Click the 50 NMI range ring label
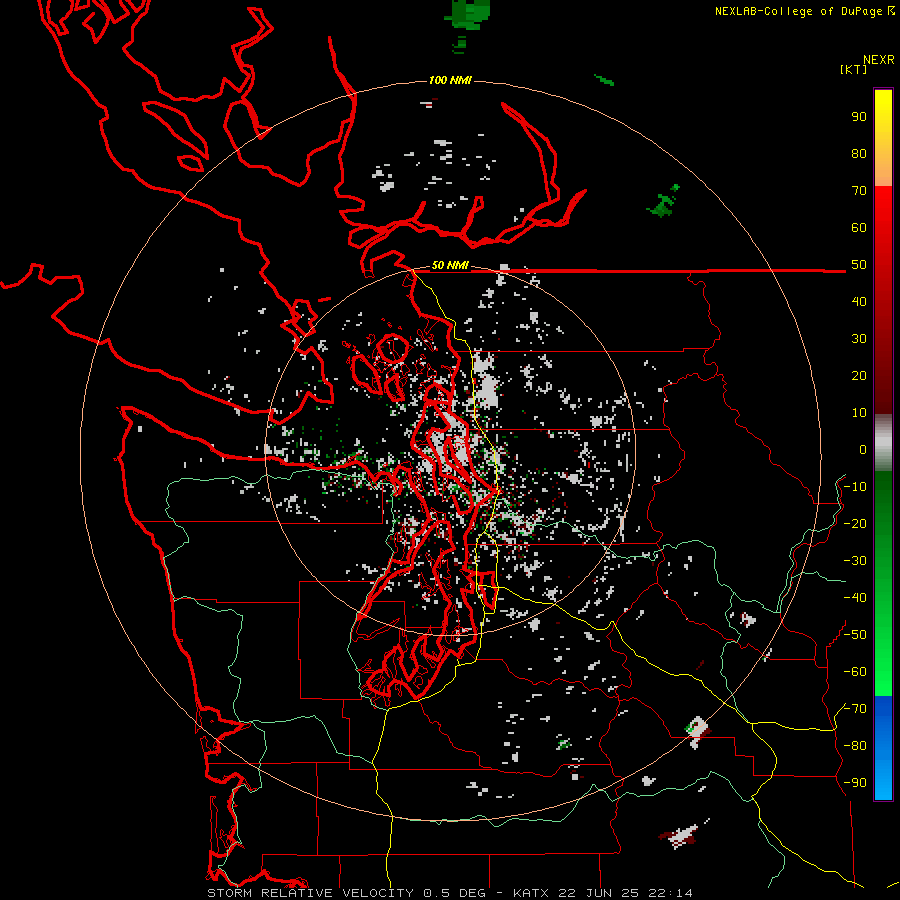900x900 pixels. click(450, 265)
